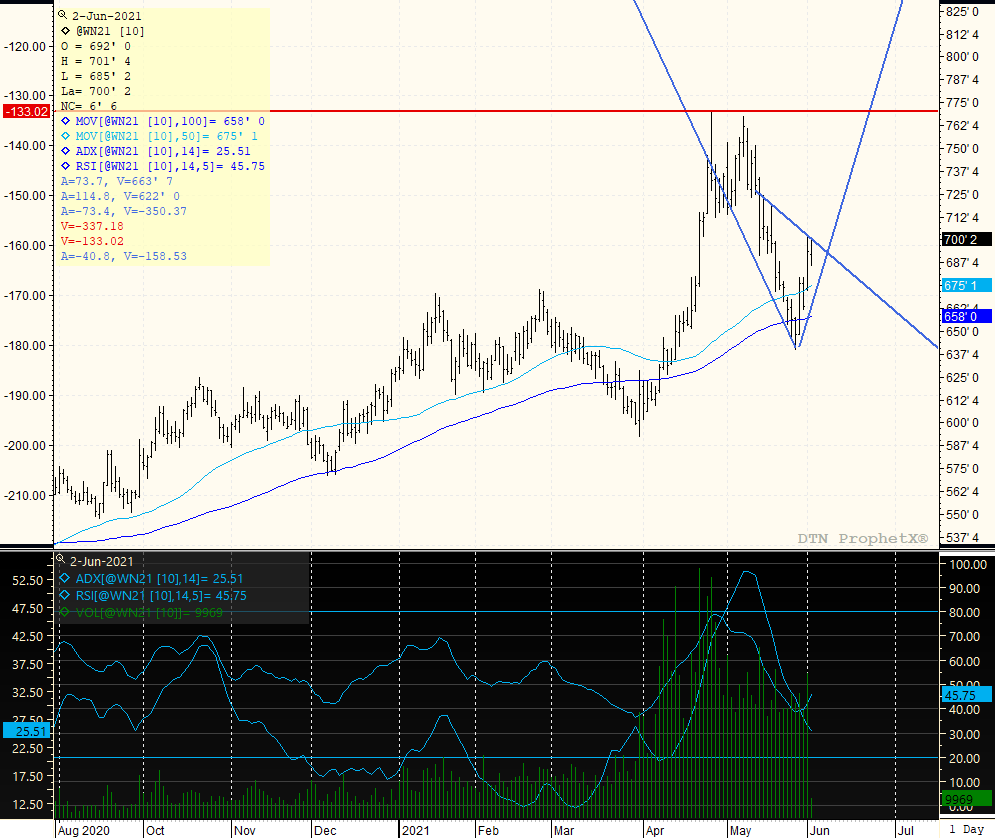Click the blue 45.75 RSI value tag
Screen dimensions: 995x838
coord(966,694)
